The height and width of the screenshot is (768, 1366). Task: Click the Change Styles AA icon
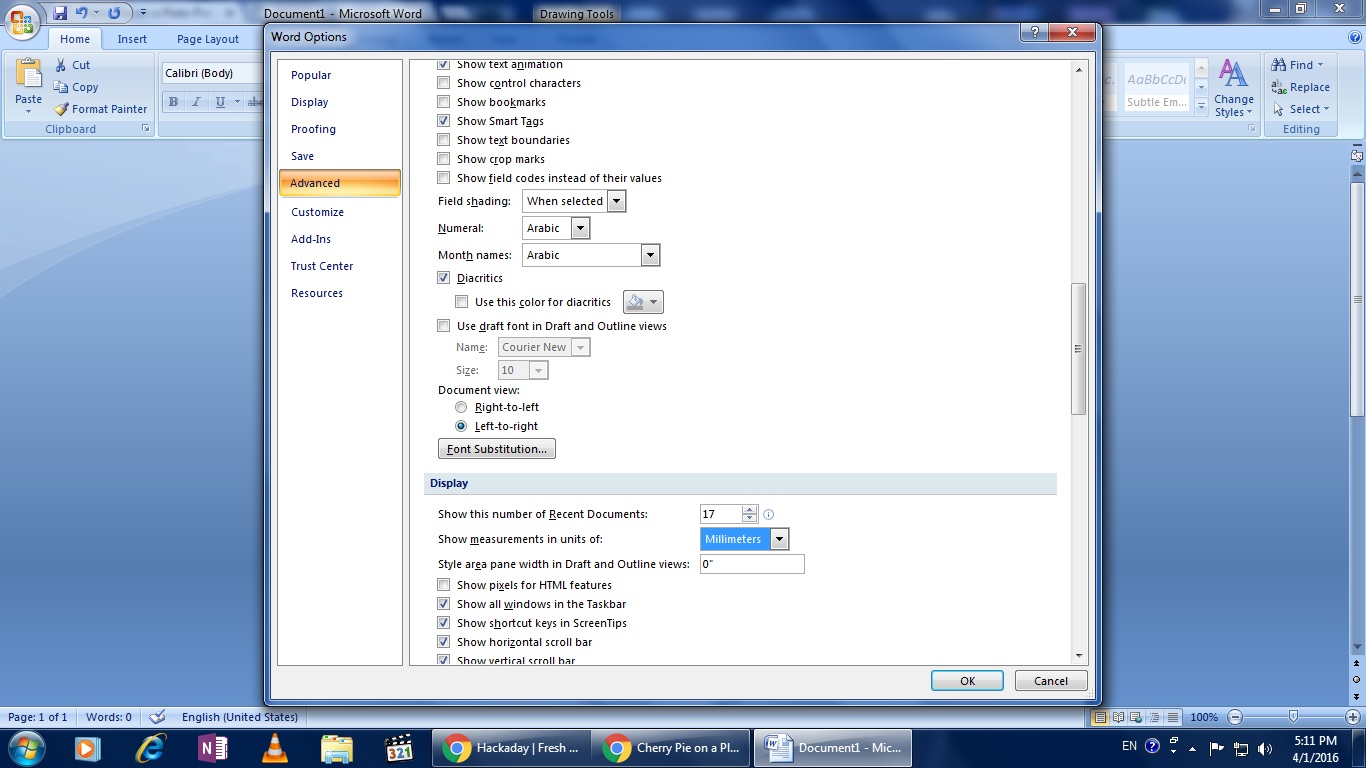1234,73
